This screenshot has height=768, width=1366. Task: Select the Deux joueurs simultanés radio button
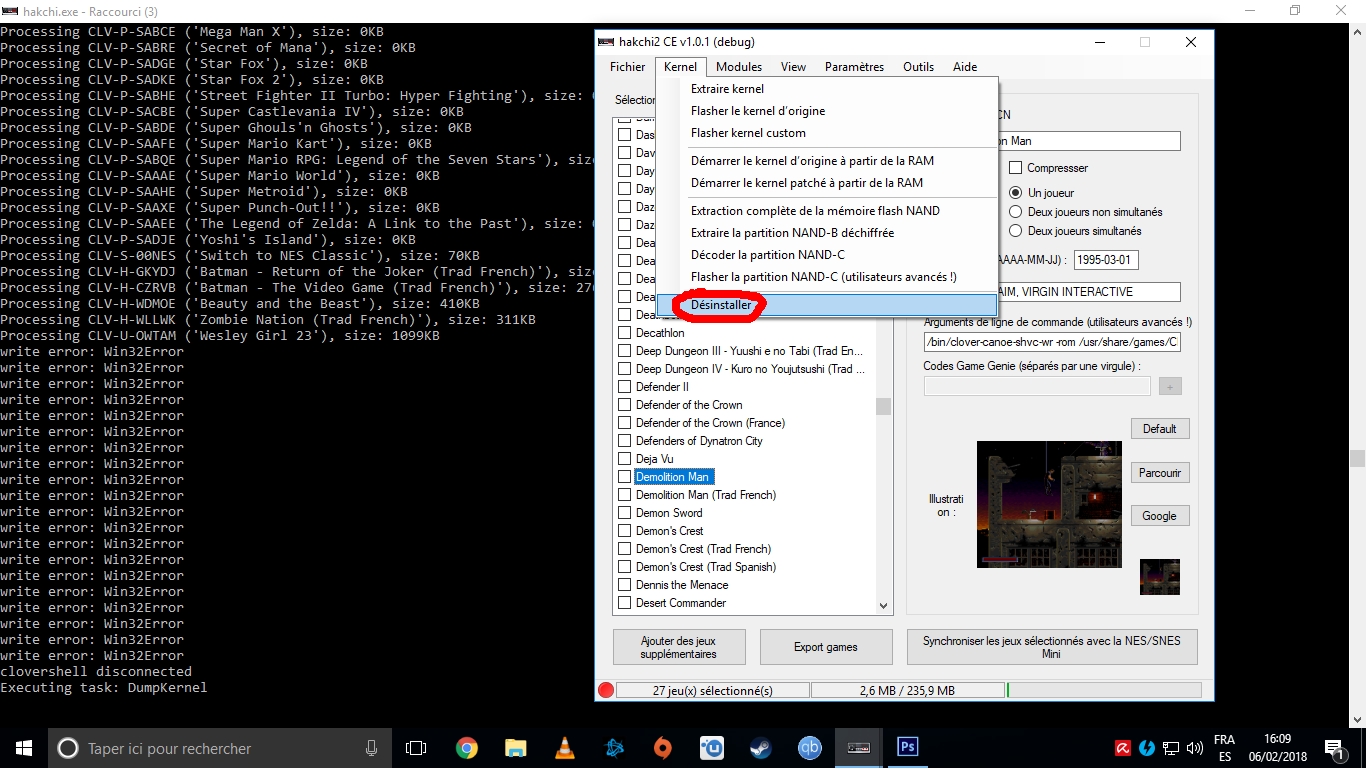tap(1016, 231)
